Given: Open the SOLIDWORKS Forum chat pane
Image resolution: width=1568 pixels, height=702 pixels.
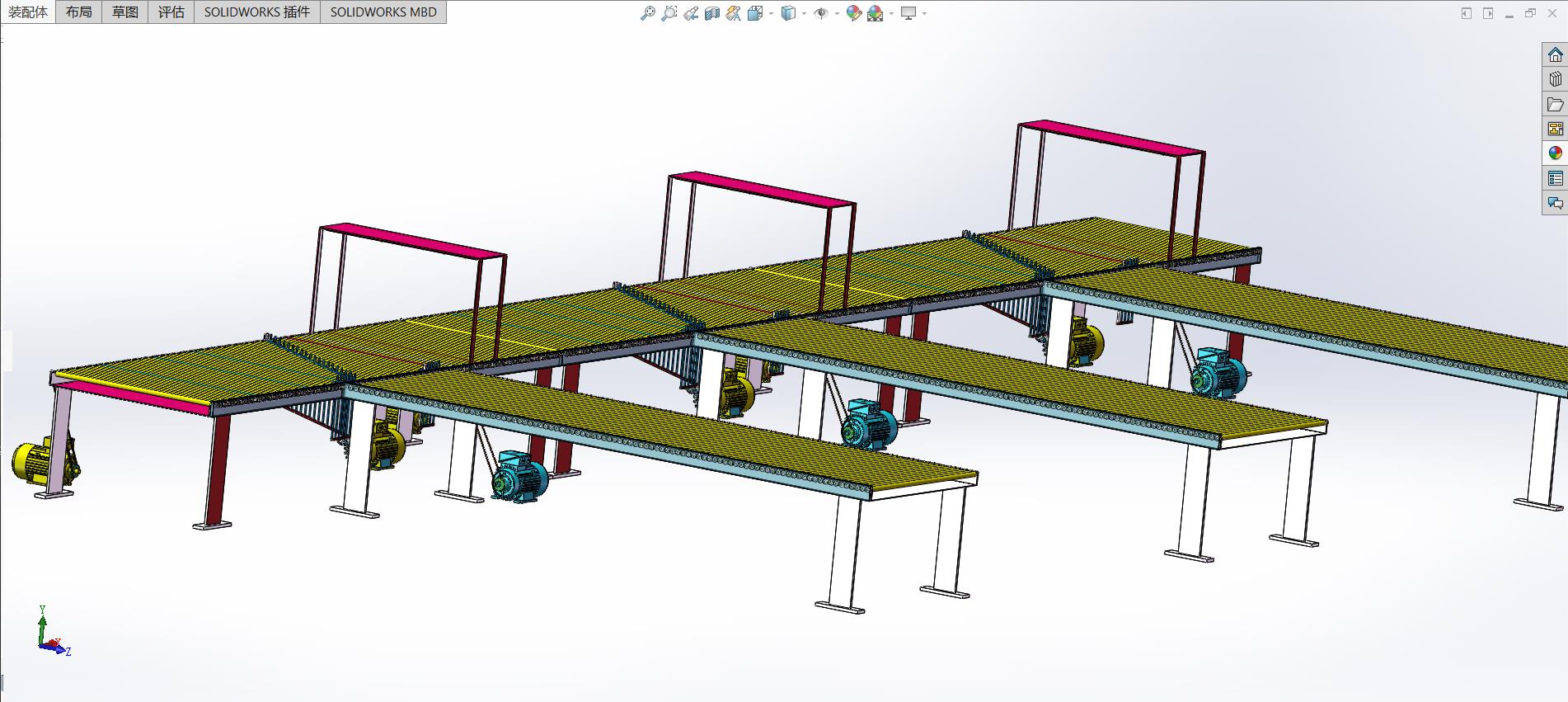Looking at the screenshot, I should [x=1555, y=203].
